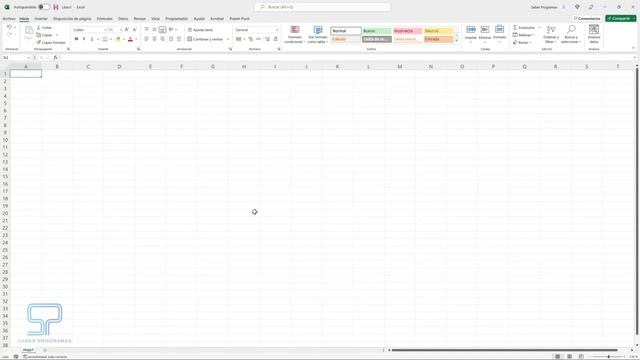This screenshot has width=640, height=360.
Task: Open the Borrar dropdown
Action: (522, 42)
